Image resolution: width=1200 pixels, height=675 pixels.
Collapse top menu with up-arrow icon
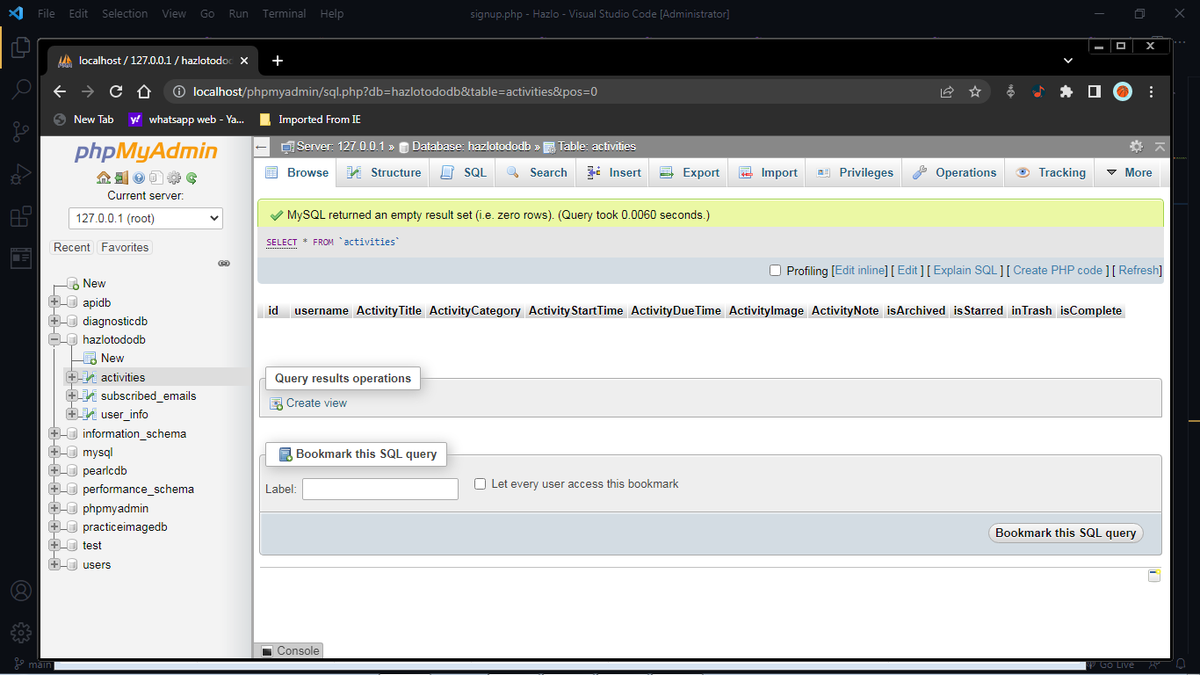(x=1159, y=146)
